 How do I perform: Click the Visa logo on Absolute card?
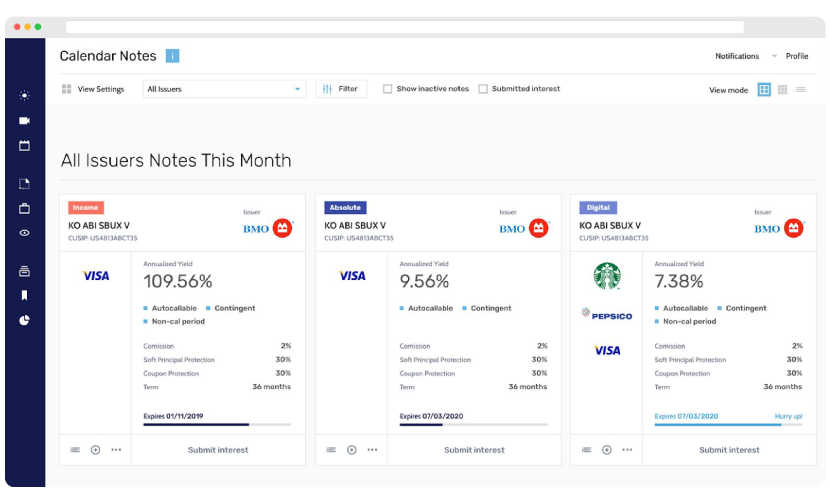352,276
